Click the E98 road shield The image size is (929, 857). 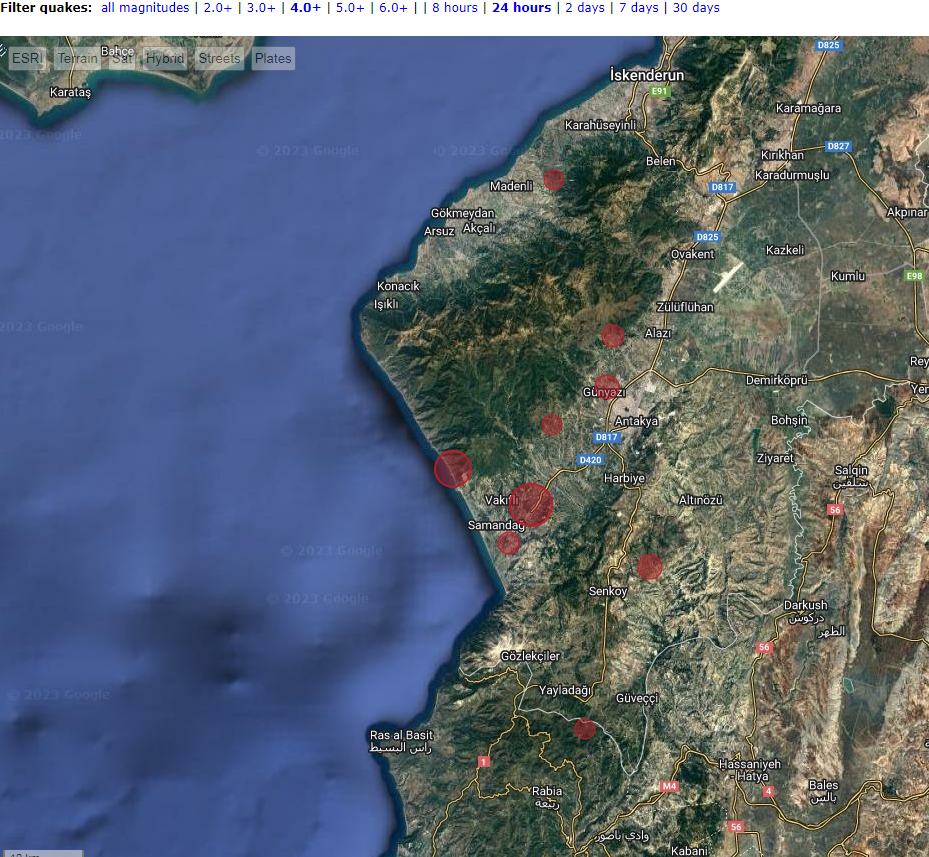pyautogui.click(x=914, y=276)
